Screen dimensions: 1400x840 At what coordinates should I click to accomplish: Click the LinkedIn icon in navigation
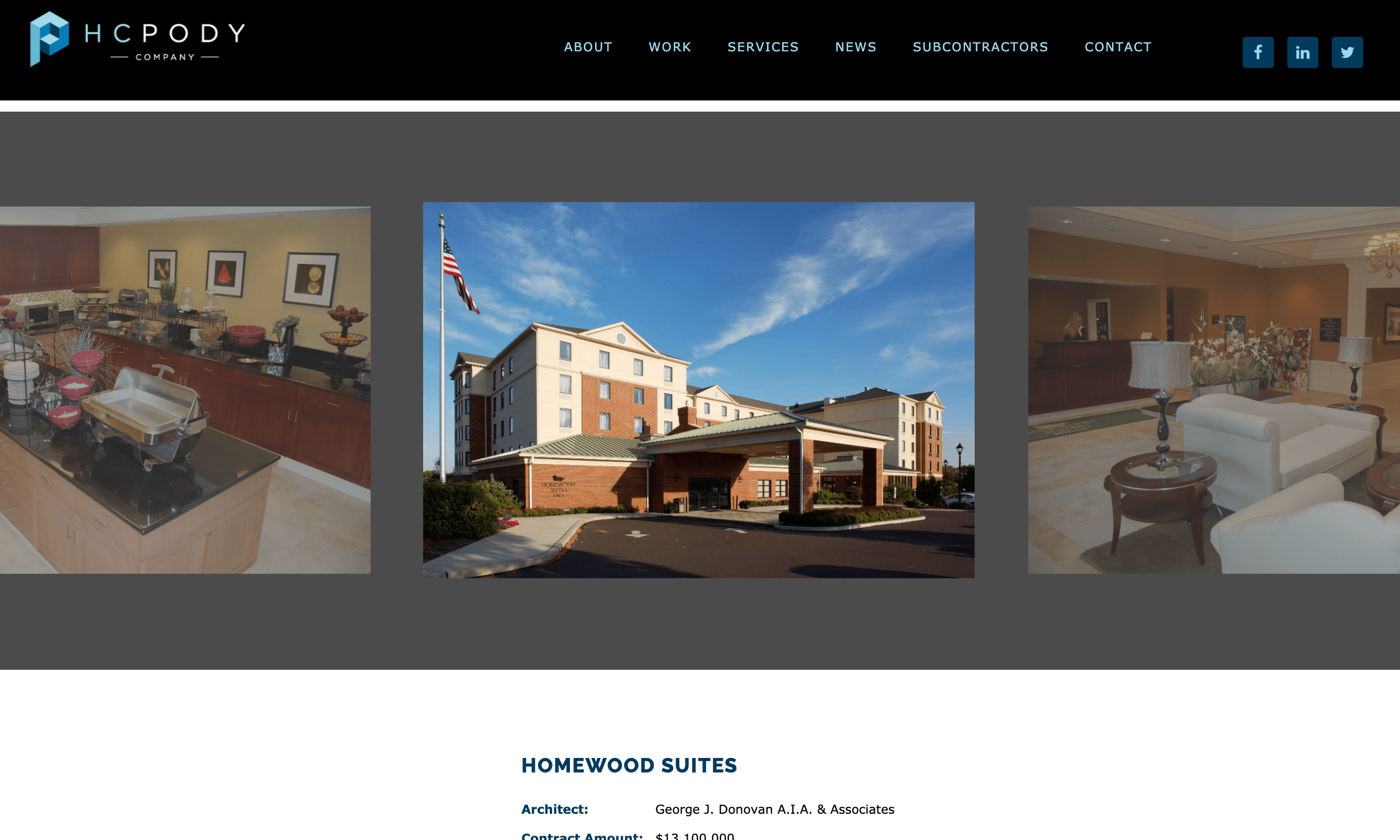(x=1302, y=52)
